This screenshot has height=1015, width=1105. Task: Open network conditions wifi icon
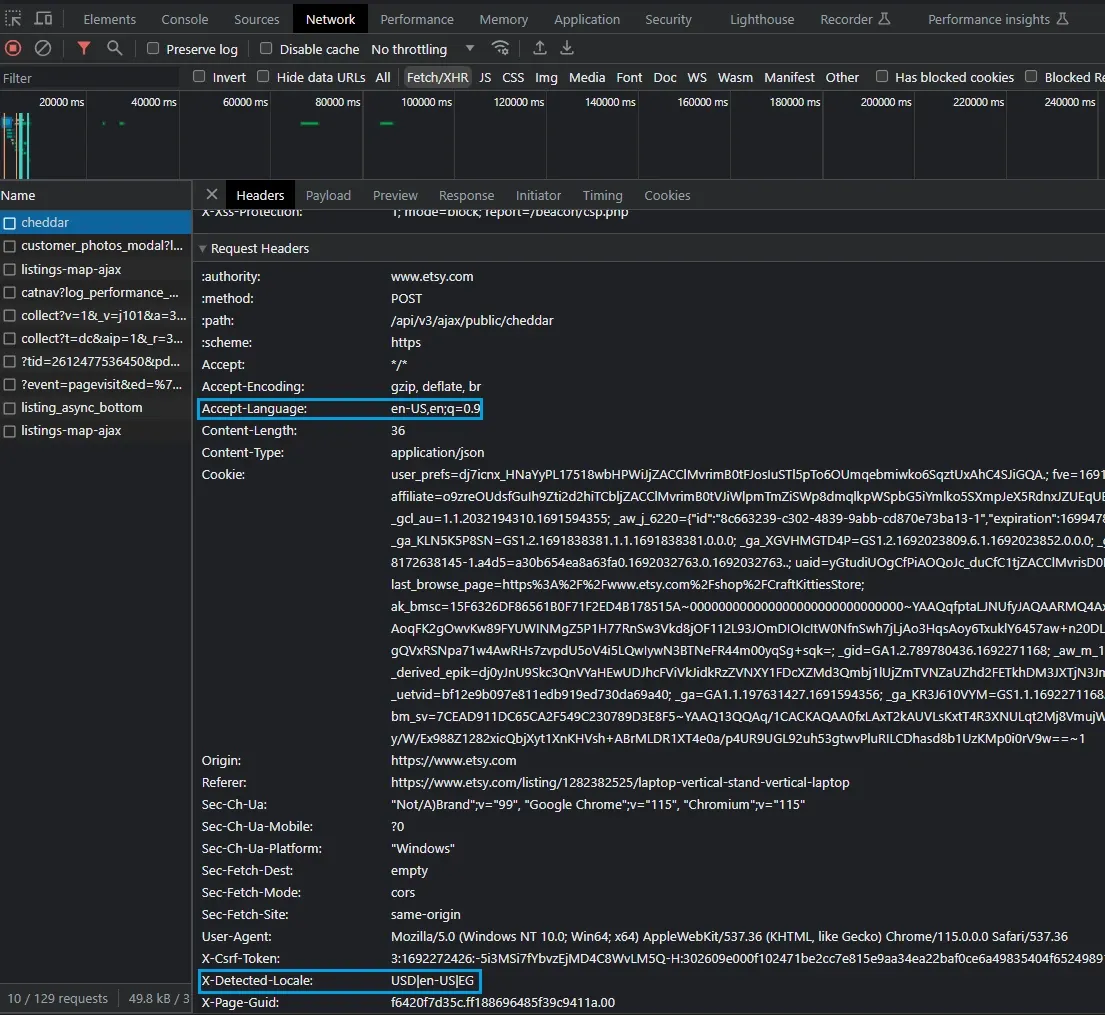pyautogui.click(x=500, y=48)
